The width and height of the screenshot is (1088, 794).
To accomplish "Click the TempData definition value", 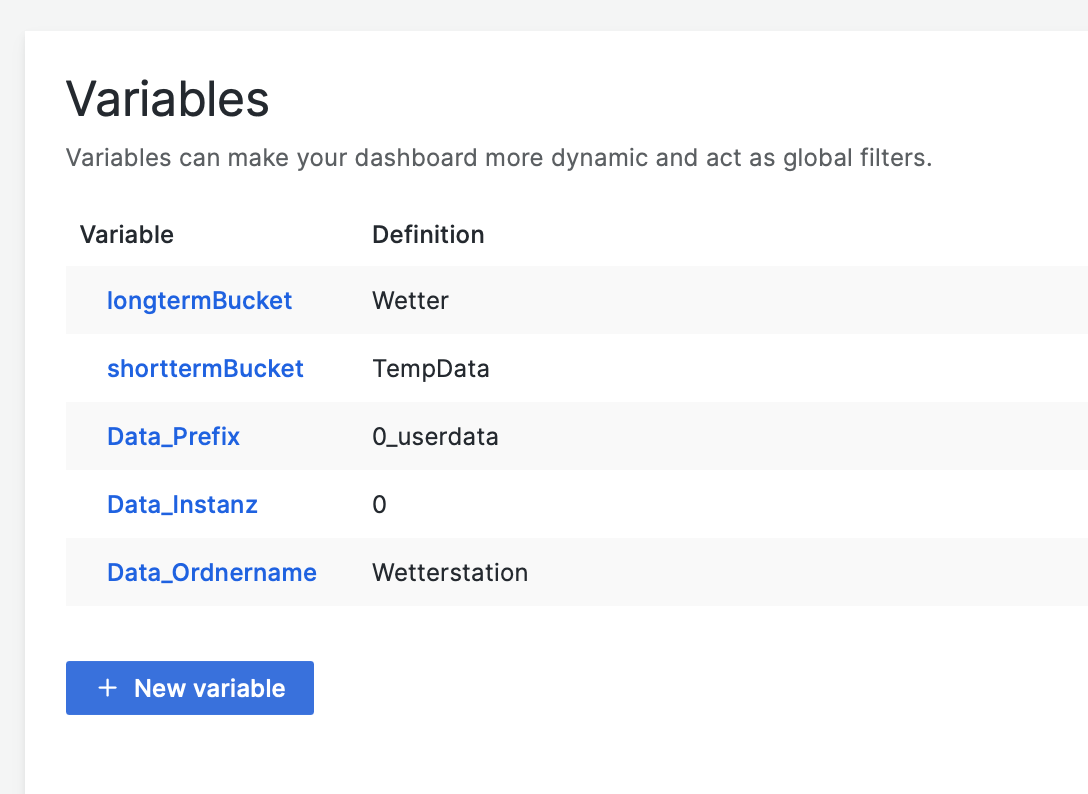I will [431, 368].
